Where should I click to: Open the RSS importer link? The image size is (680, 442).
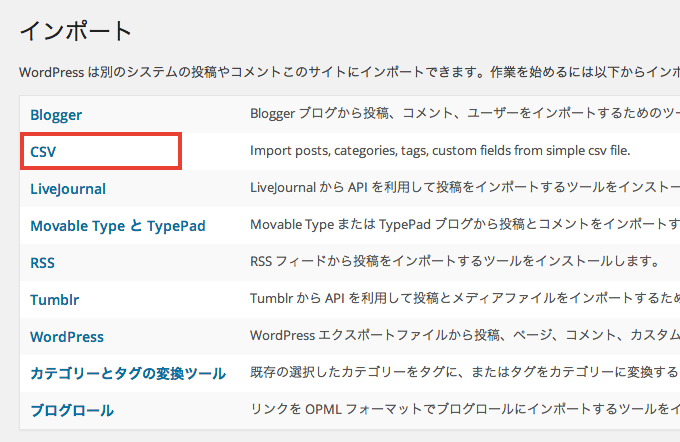(x=42, y=263)
